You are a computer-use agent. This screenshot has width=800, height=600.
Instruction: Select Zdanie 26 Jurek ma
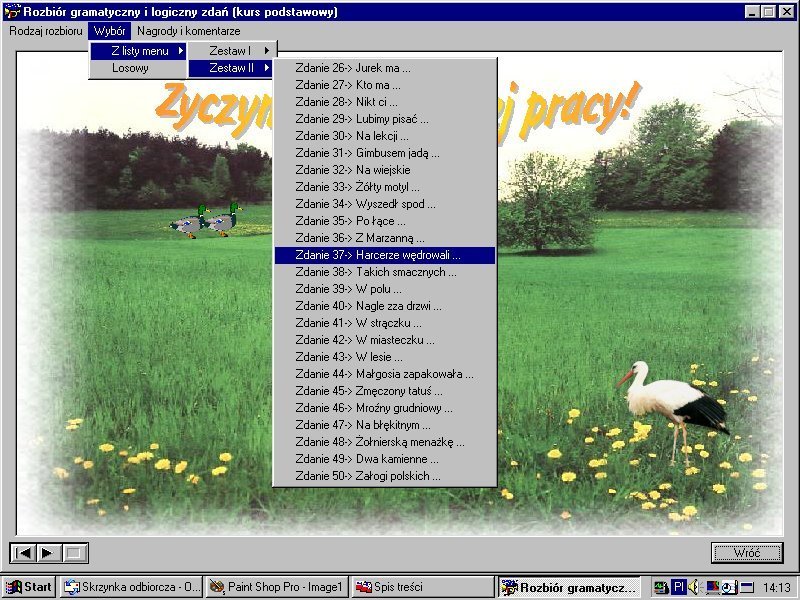coord(384,68)
